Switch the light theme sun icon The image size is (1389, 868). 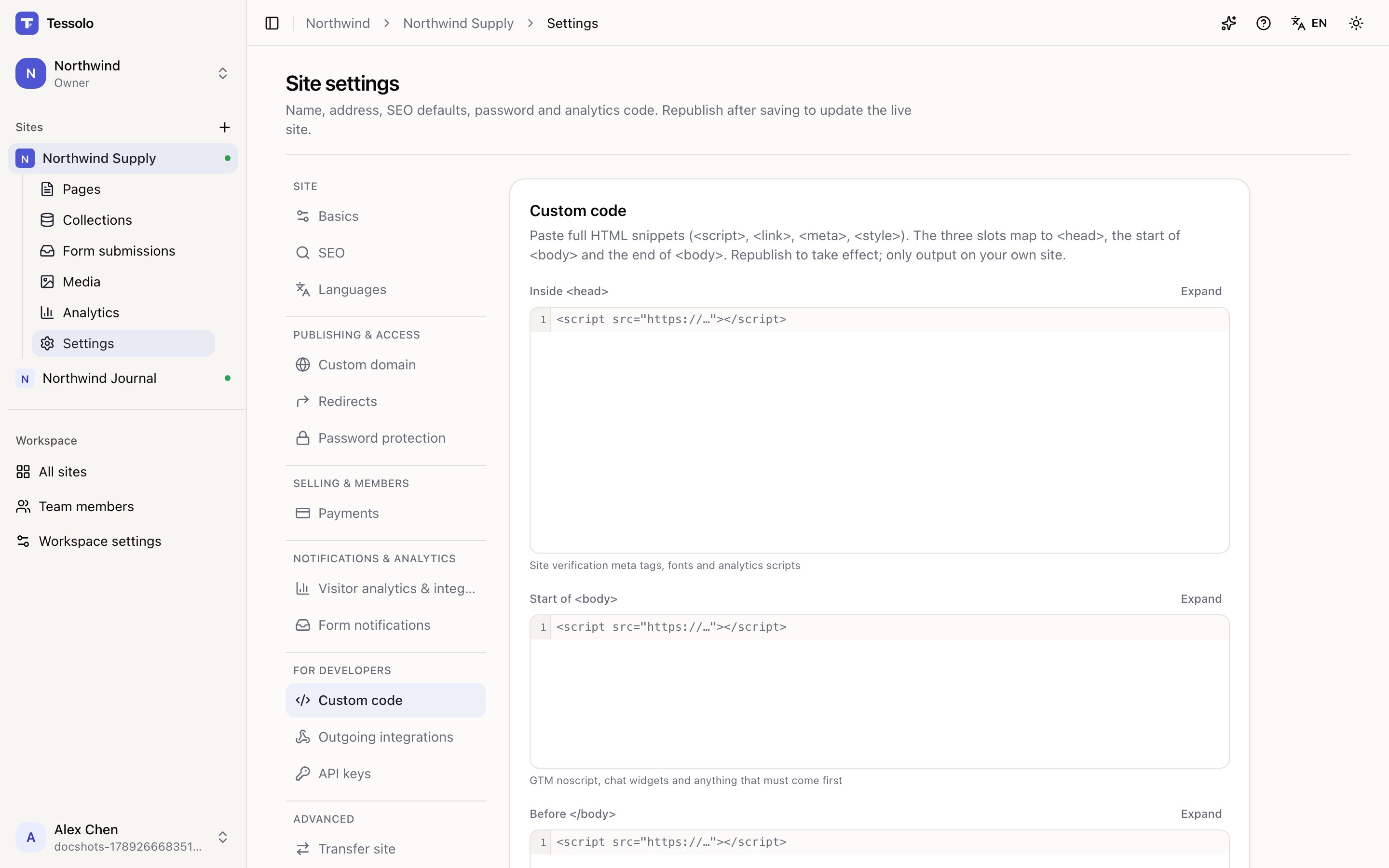point(1356,23)
